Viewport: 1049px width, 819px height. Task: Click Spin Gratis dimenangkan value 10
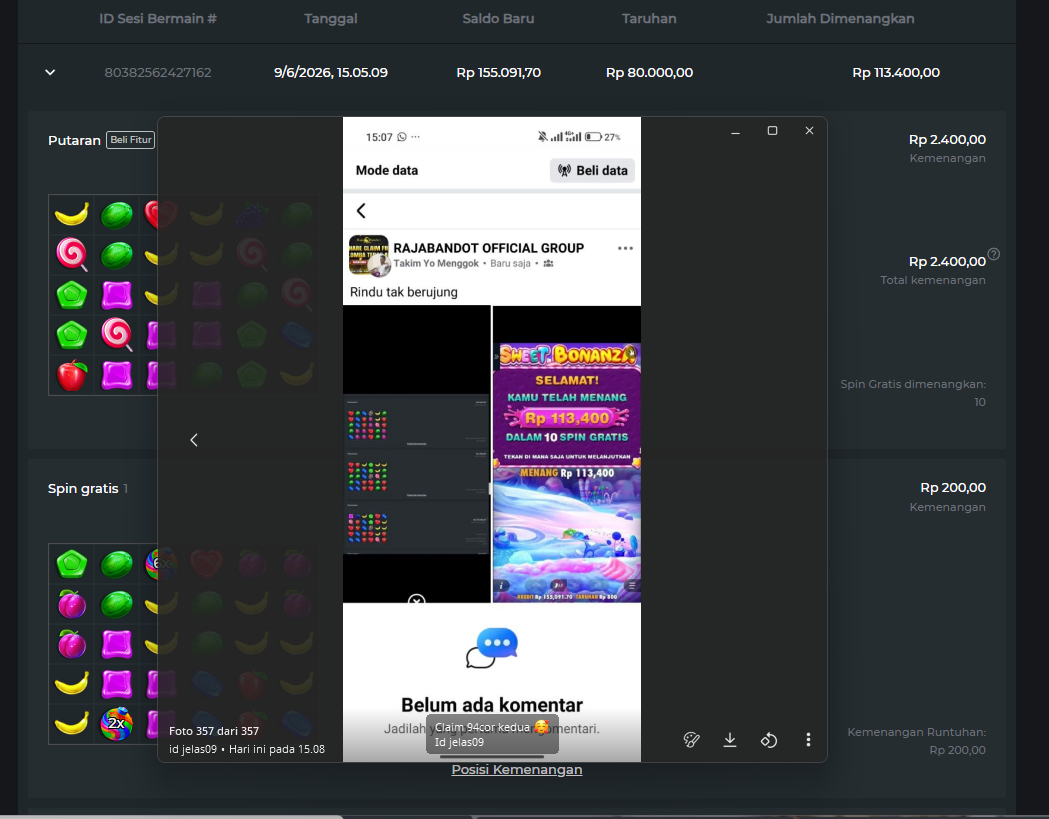pos(979,402)
